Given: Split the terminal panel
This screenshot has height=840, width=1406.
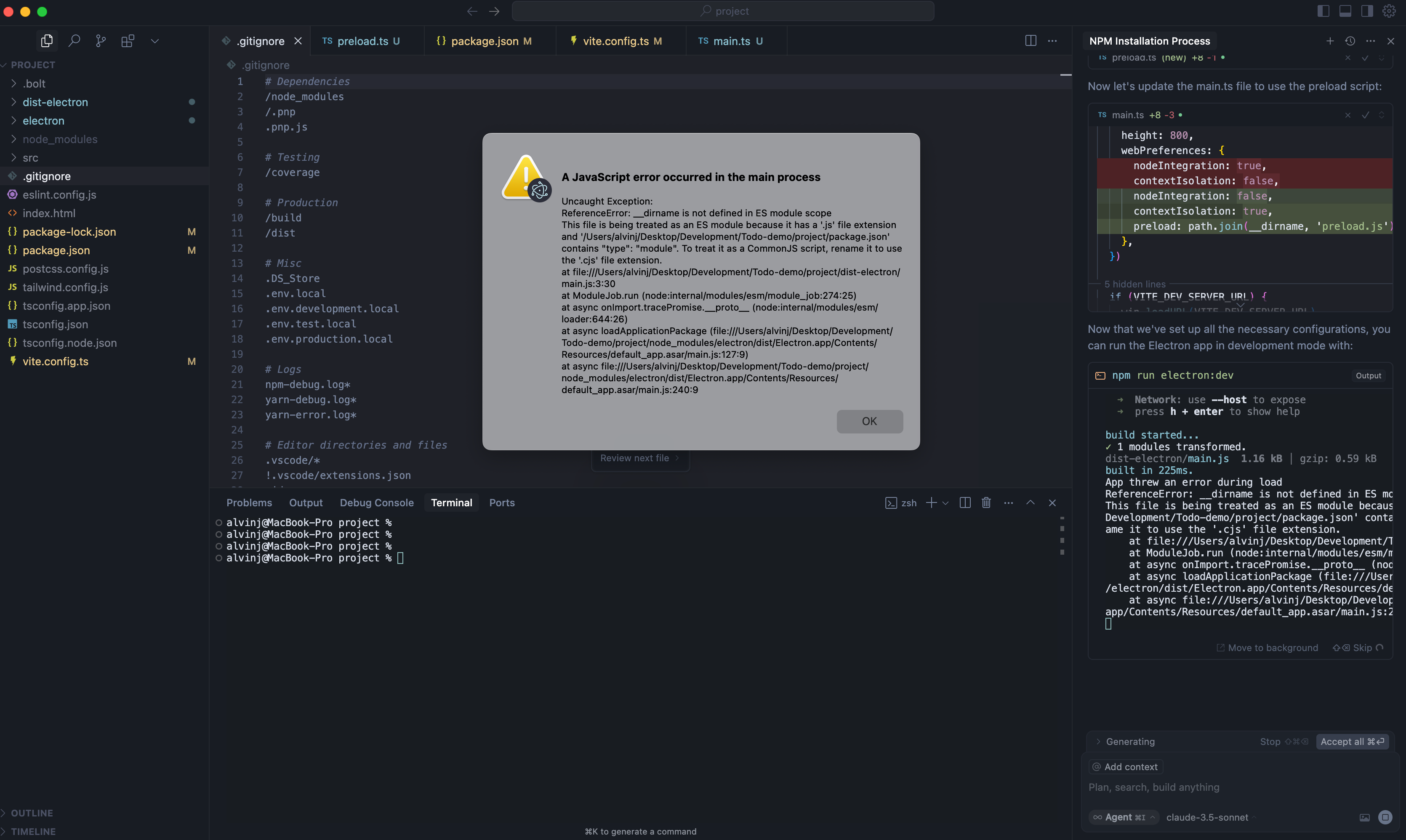Looking at the screenshot, I should [965, 502].
